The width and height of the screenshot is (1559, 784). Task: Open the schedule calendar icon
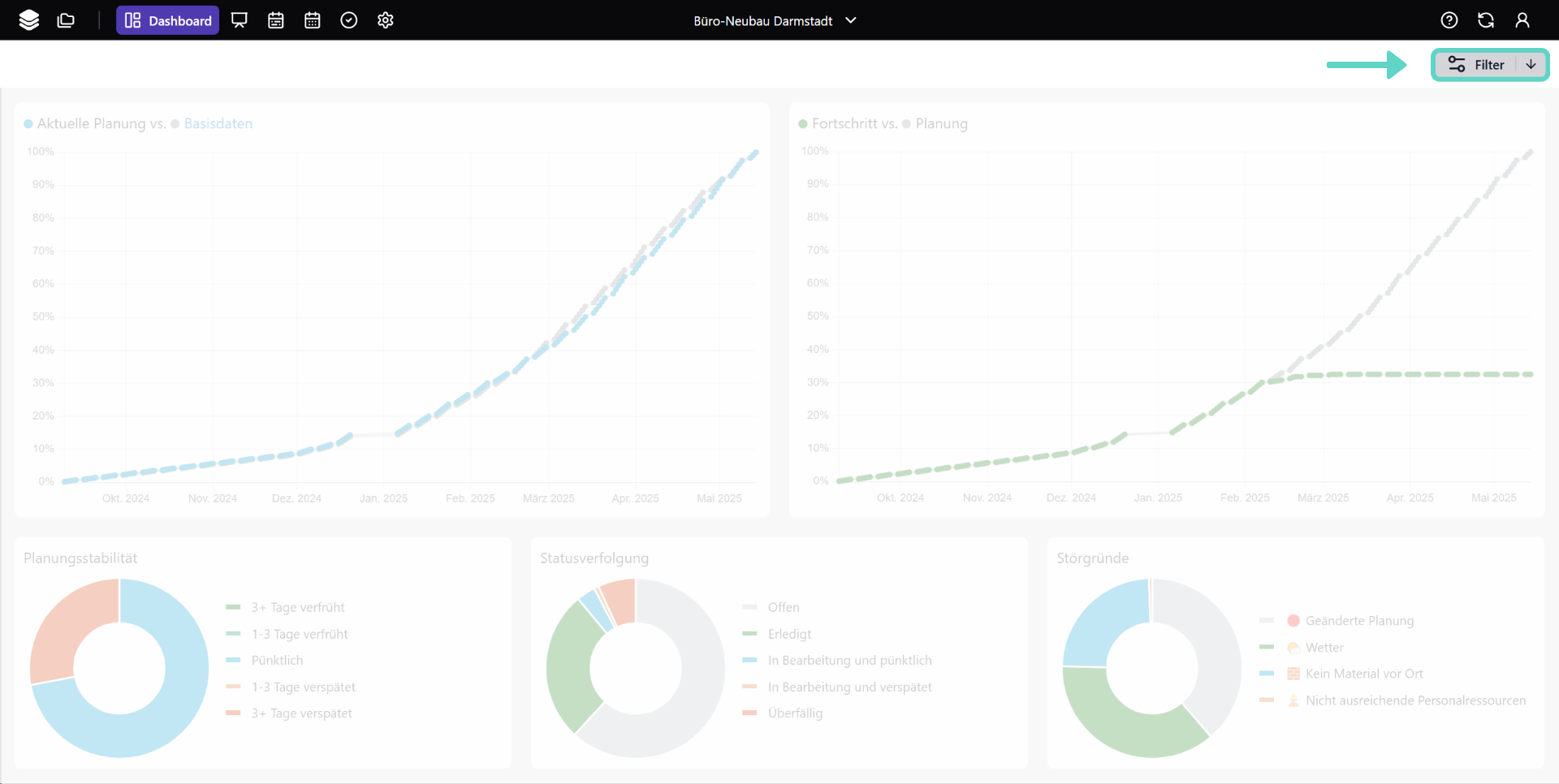point(276,20)
